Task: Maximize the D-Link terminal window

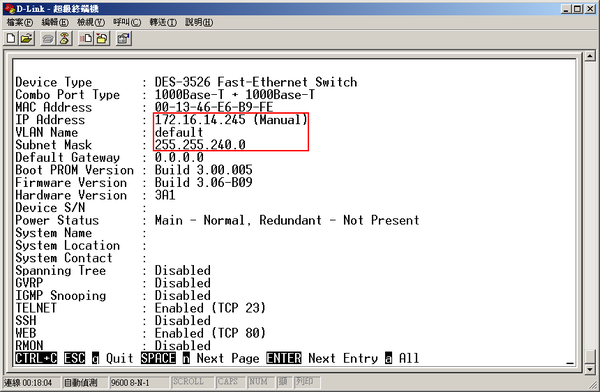Action: (x=577, y=8)
